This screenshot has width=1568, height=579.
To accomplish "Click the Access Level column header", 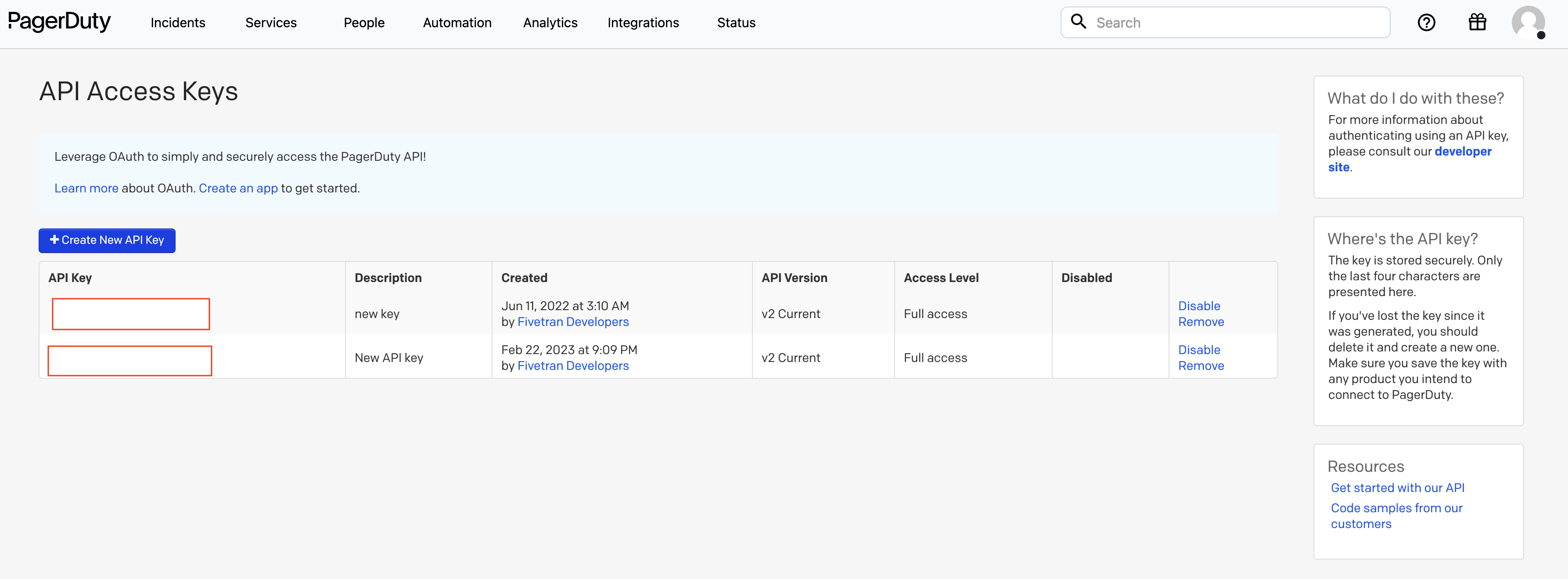I will pyautogui.click(x=941, y=278).
